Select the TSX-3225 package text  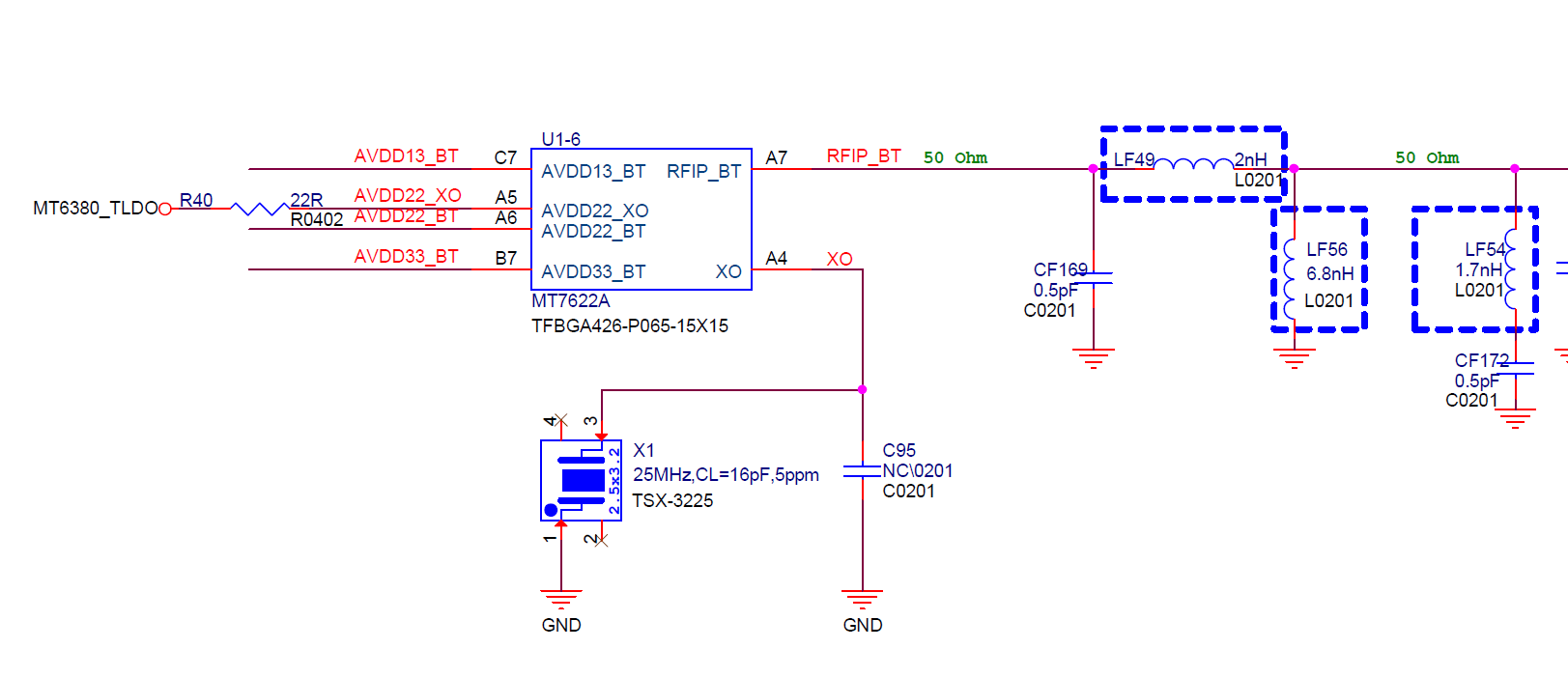coord(672,500)
